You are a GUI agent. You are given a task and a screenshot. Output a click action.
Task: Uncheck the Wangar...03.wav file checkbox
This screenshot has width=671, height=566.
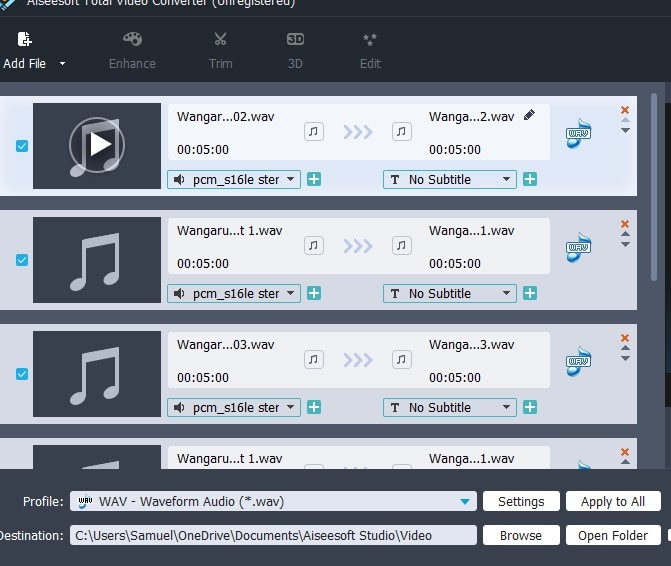pos(22,374)
